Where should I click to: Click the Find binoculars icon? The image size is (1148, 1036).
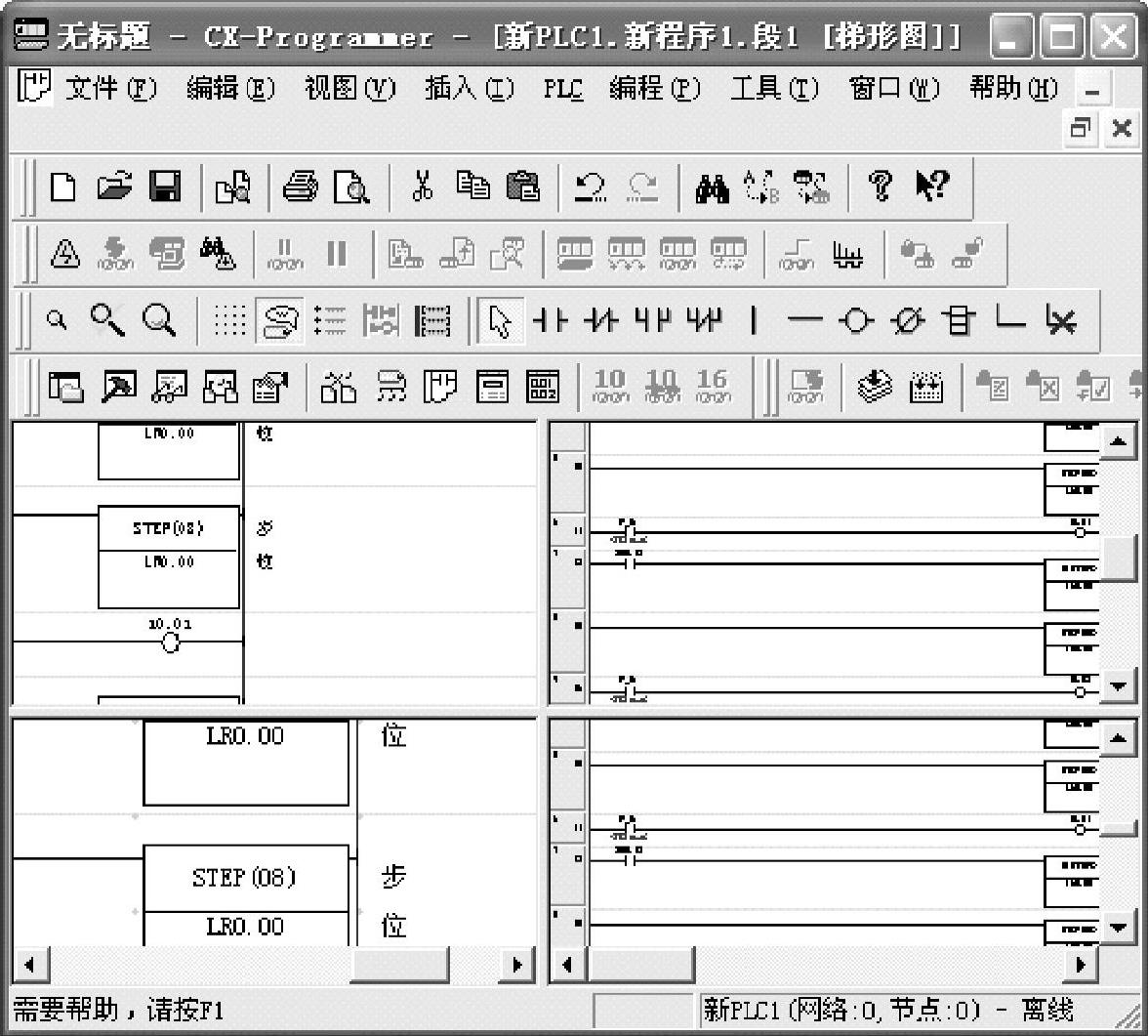pyautogui.click(x=712, y=186)
